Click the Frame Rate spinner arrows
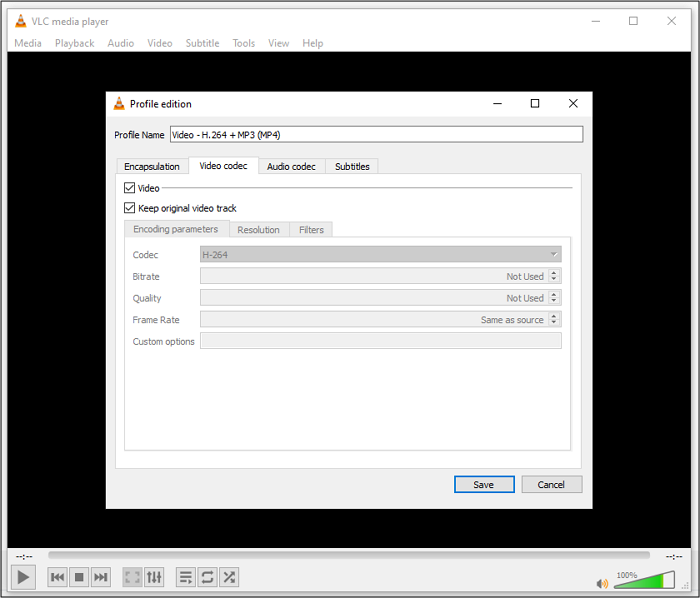Image resolution: width=700 pixels, height=598 pixels. point(554,320)
